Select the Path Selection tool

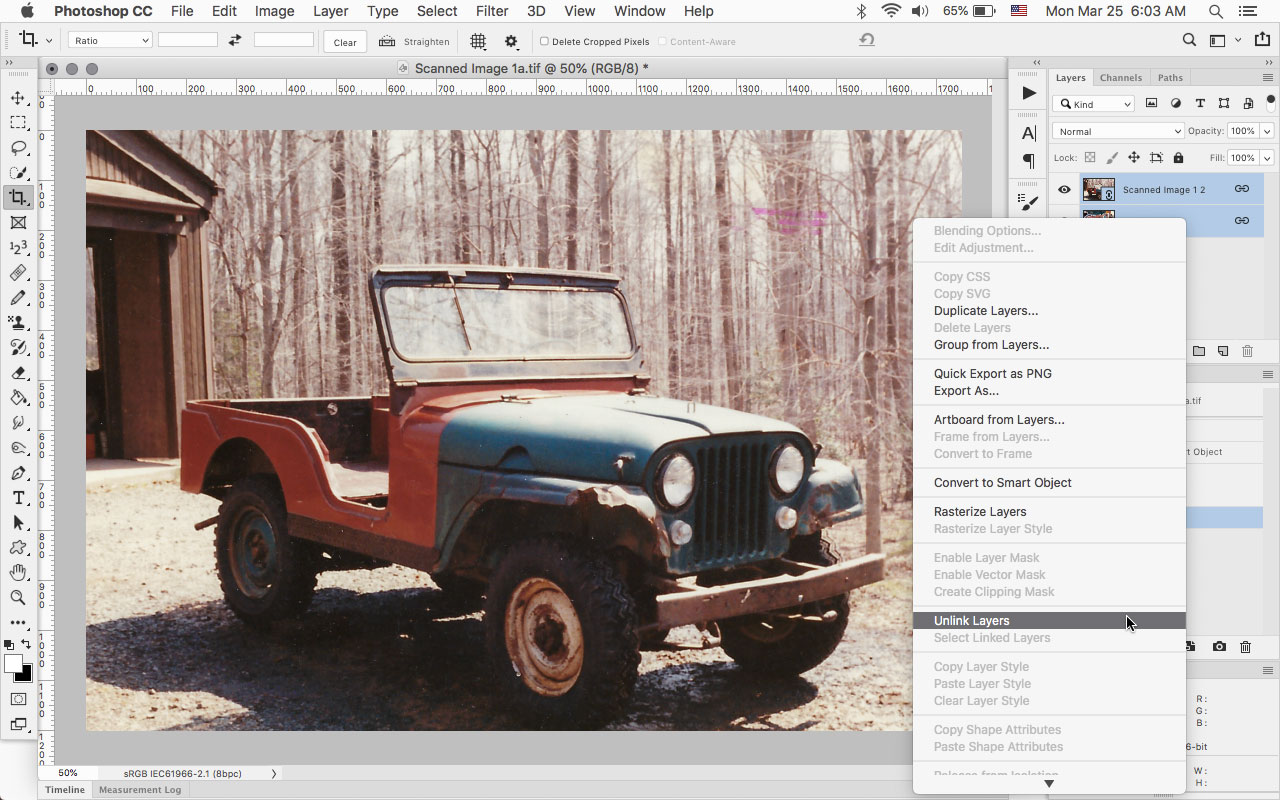(18, 523)
